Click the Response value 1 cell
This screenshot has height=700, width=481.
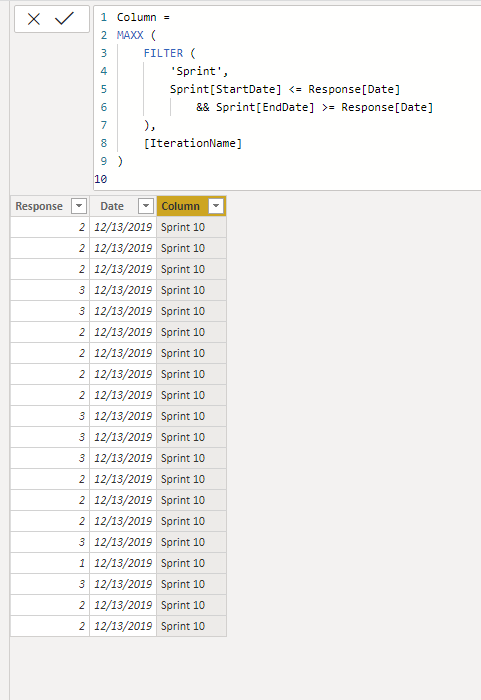(50, 563)
